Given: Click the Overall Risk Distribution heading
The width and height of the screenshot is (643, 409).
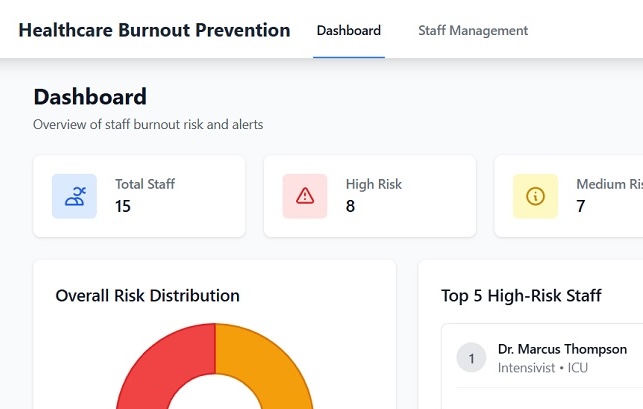Looking at the screenshot, I should (x=147, y=295).
